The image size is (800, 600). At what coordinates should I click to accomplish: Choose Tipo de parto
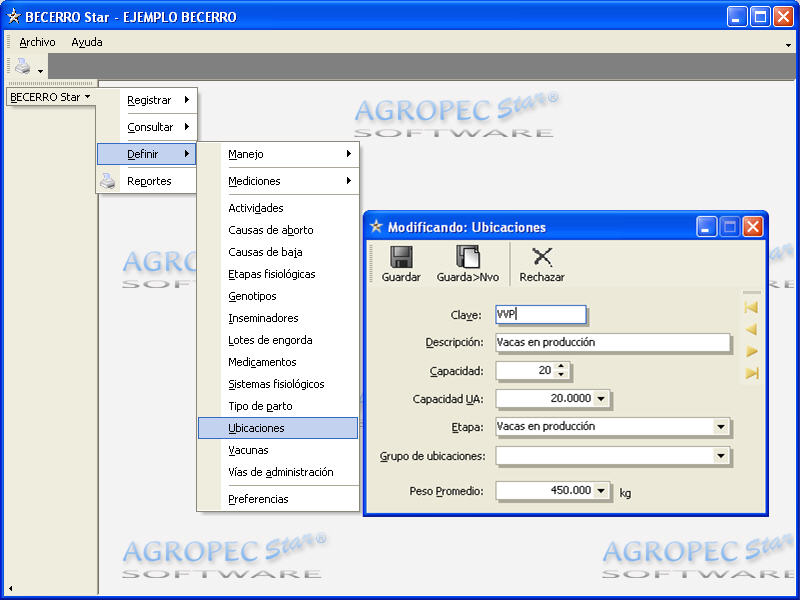[x=278, y=406]
